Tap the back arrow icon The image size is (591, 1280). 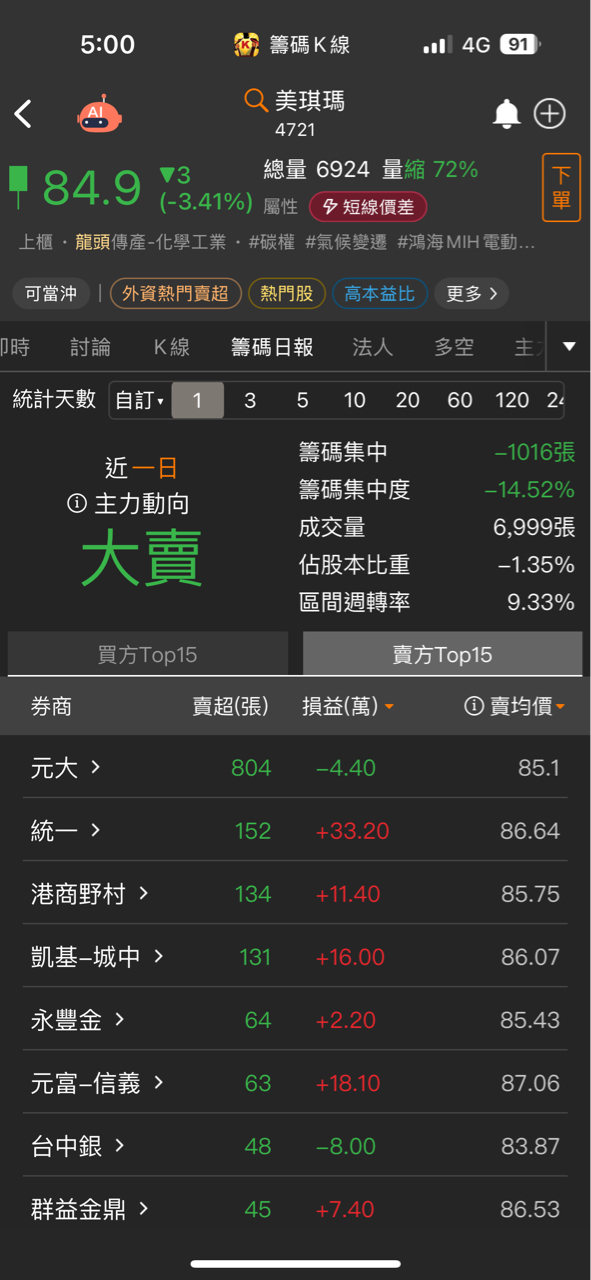coord(24,114)
